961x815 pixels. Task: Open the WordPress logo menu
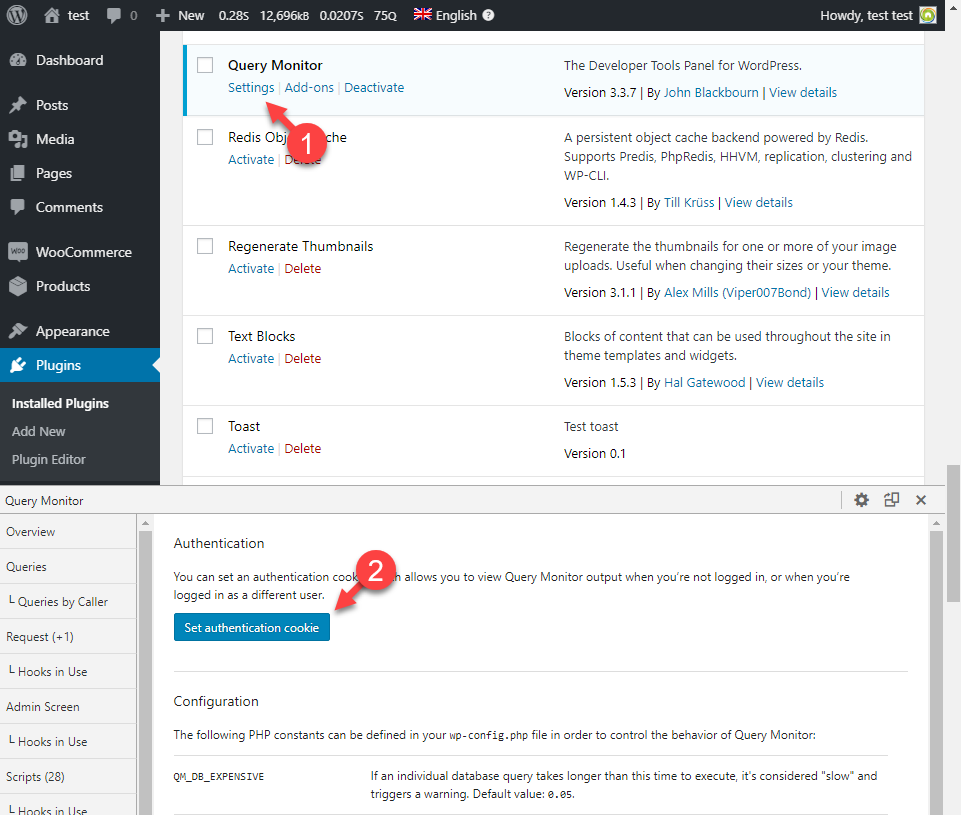(x=17, y=15)
